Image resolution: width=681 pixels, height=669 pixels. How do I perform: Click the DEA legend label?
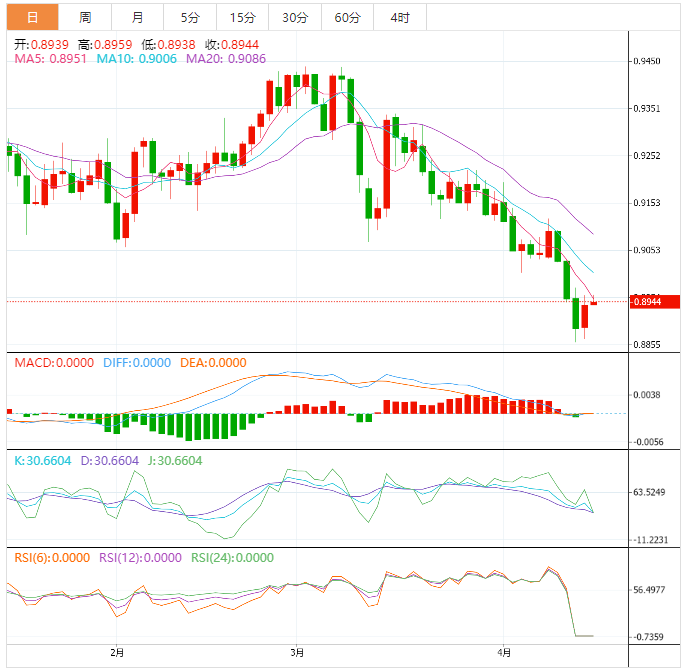212,363
